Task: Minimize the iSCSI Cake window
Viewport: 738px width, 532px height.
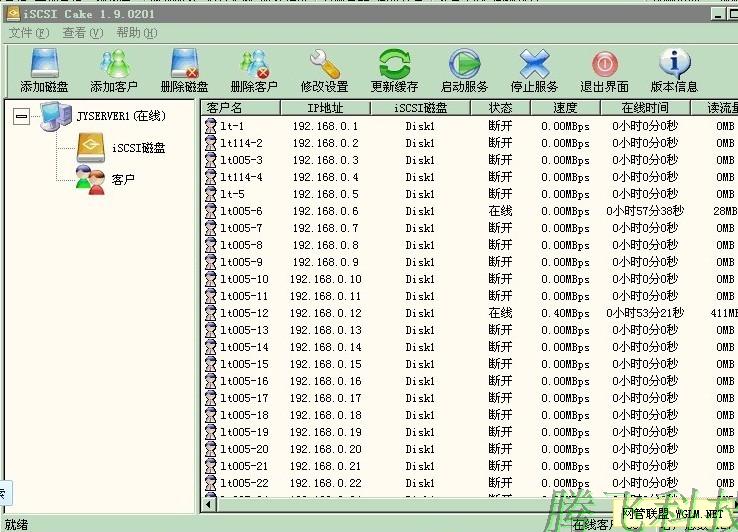Action: [x=718, y=15]
